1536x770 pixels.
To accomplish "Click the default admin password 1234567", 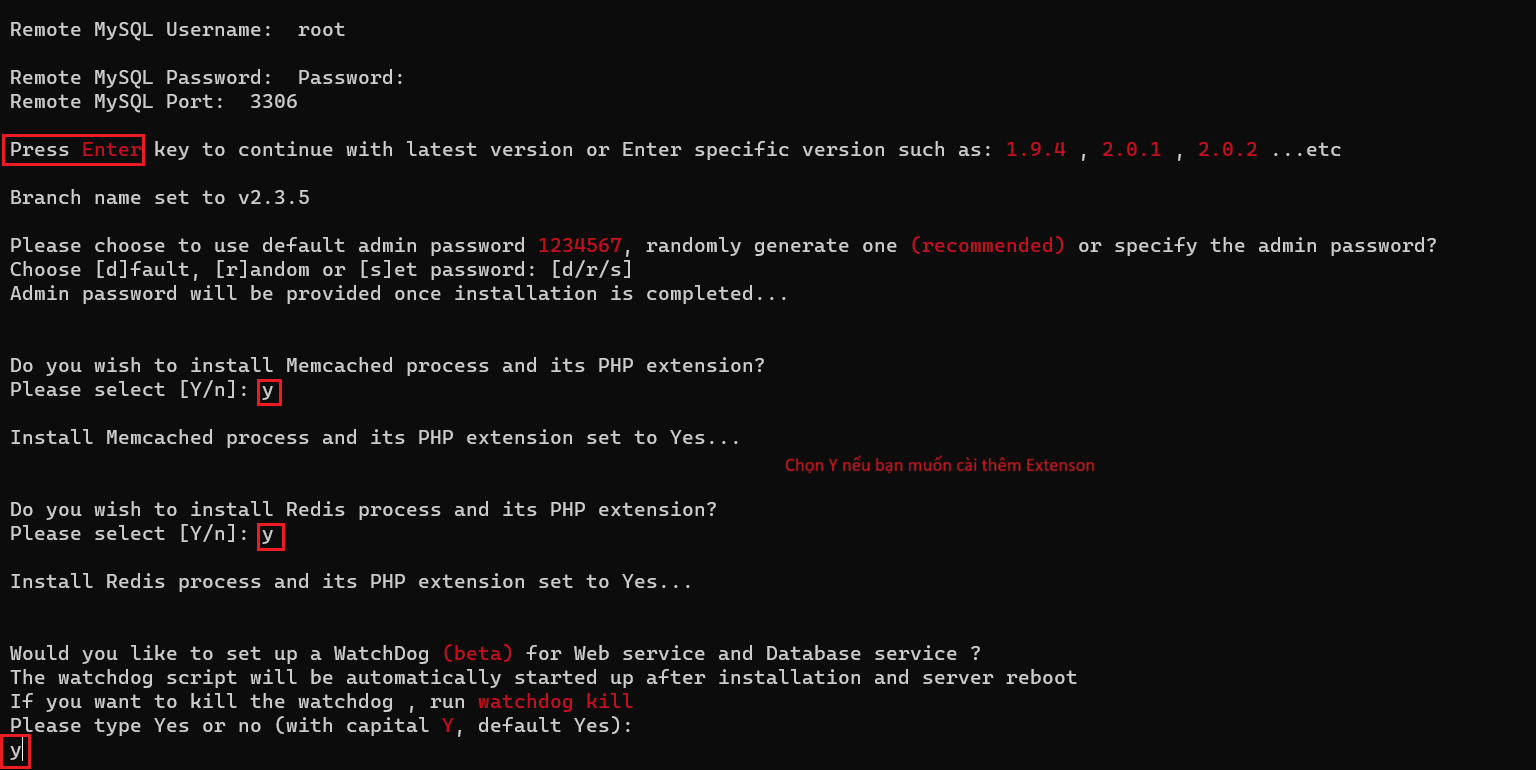I will tap(580, 246).
